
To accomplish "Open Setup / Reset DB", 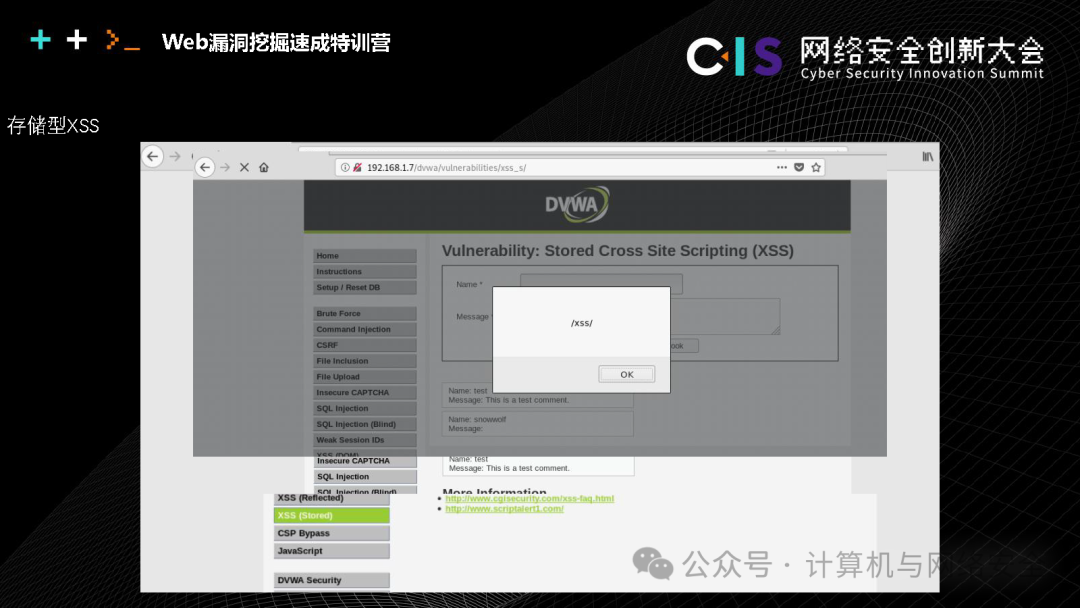I will tap(365, 287).
